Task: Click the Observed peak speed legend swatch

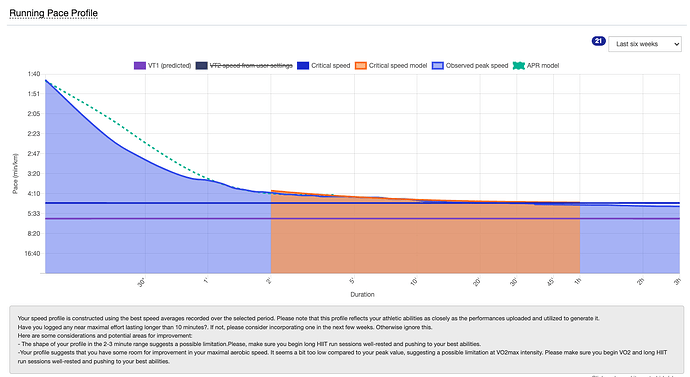Action: tap(438, 66)
